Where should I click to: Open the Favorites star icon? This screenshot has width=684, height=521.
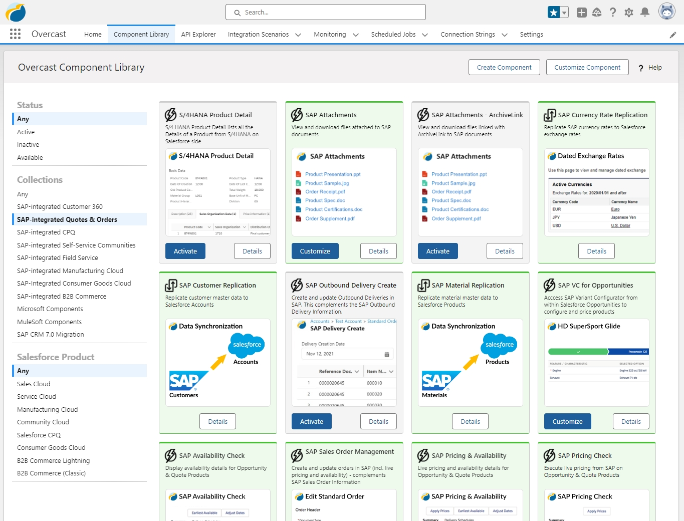(554, 12)
